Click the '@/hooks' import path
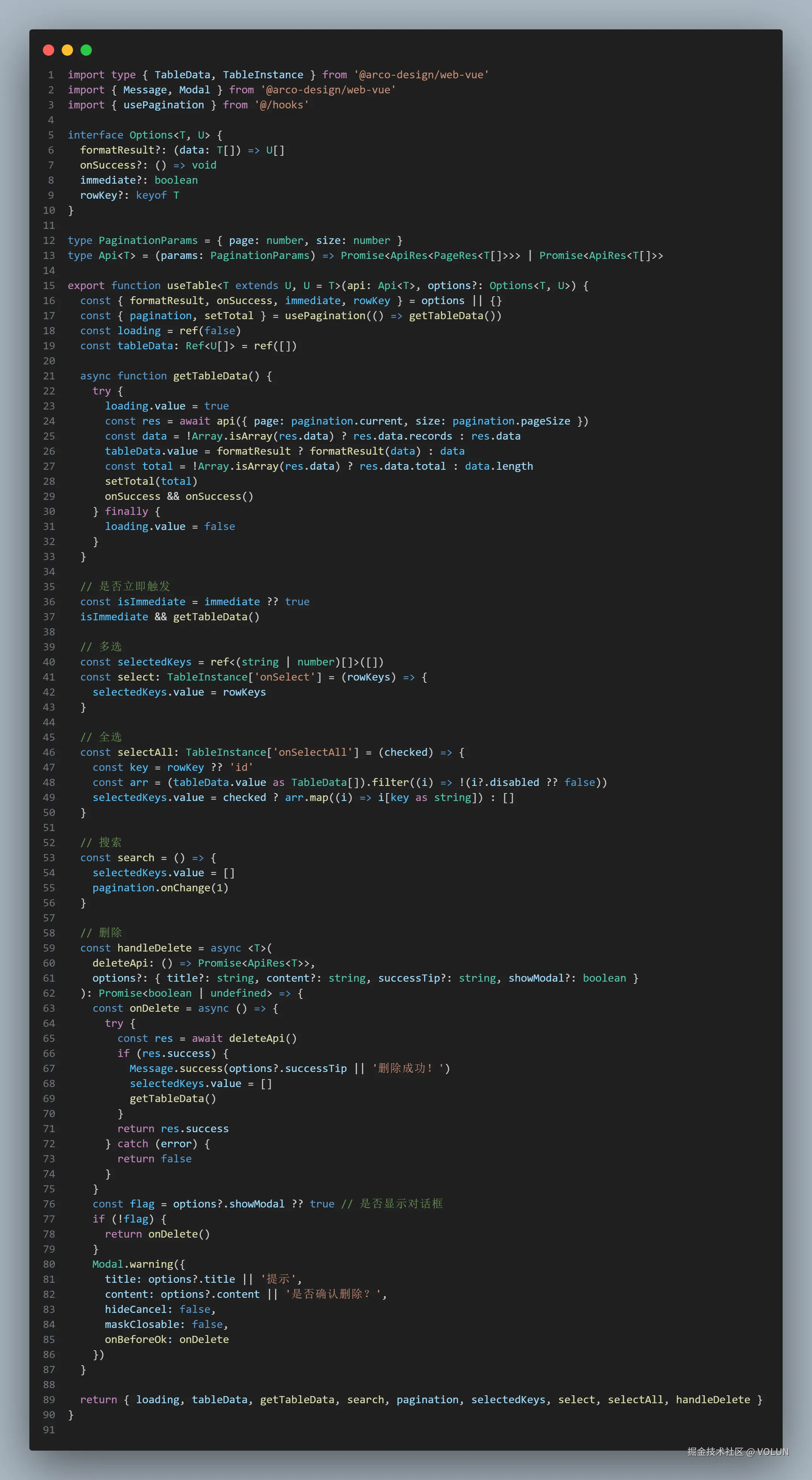Image resolution: width=812 pixels, height=1480 pixels. (281, 105)
